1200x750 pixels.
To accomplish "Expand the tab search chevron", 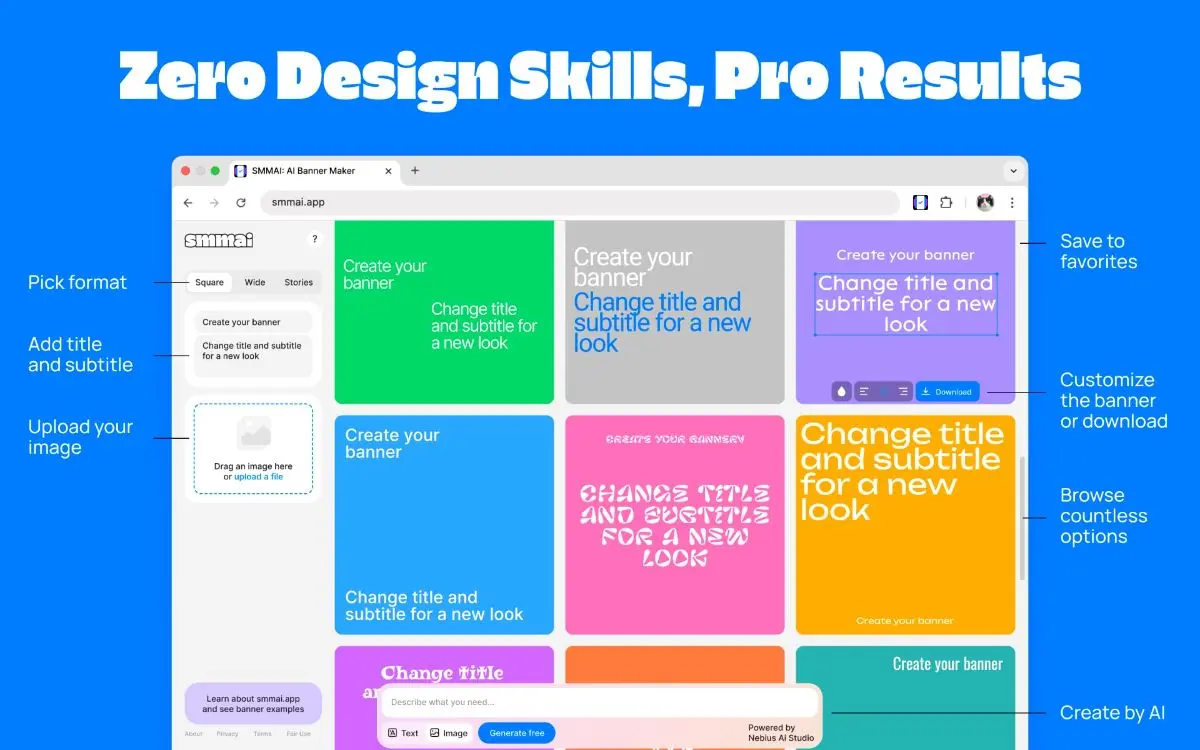I will tap(1012, 171).
